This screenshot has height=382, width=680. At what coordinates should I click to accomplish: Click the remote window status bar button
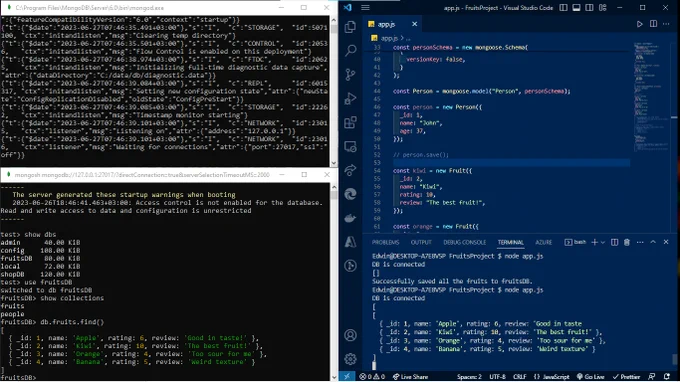[x=347, y=376]
